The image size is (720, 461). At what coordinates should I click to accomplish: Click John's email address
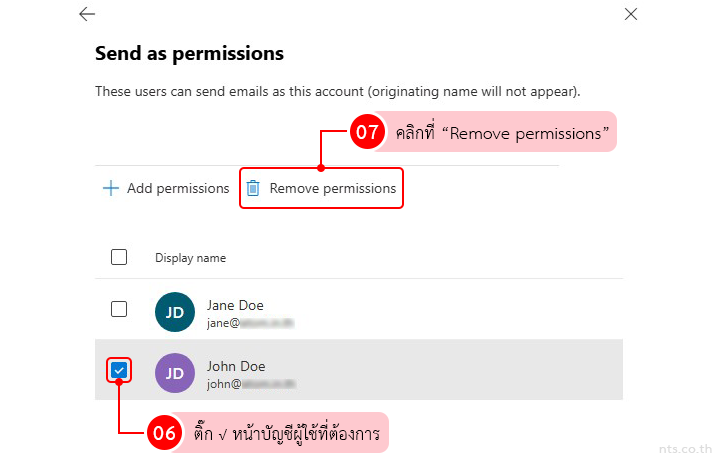point(250,384)
